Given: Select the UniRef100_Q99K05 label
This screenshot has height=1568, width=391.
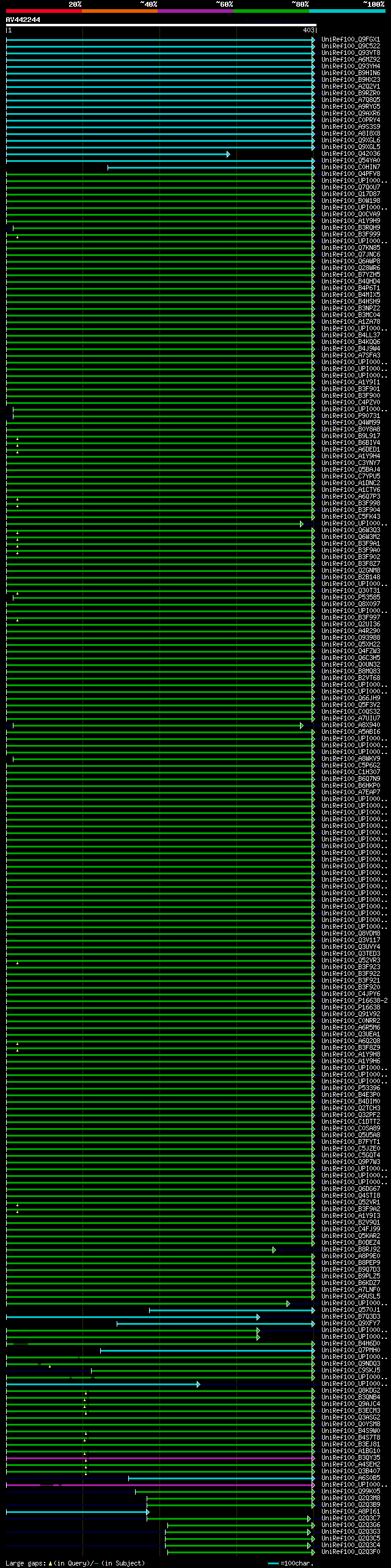Looking at the screenshot, I should pyautogui.click(x=351, y=1492).
